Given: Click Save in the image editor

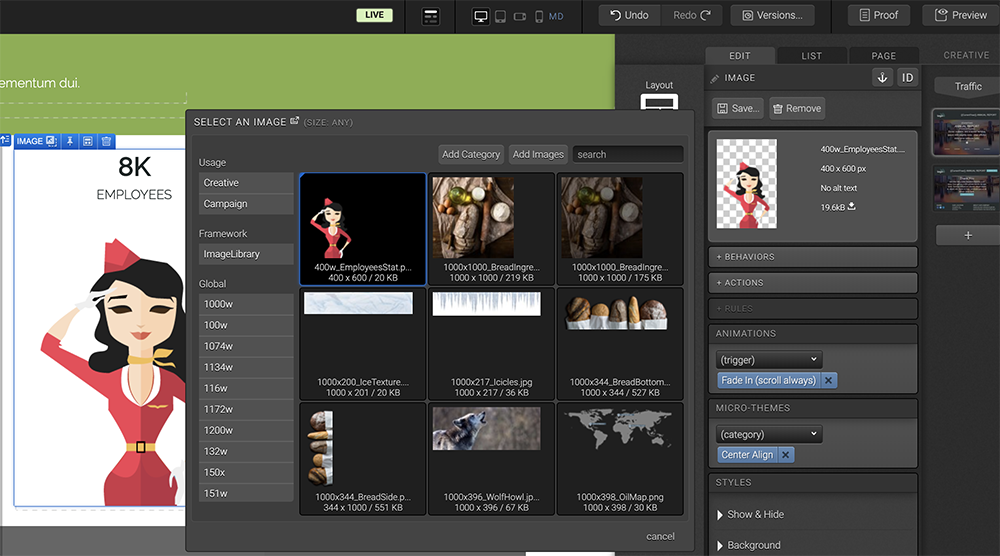Looking at the screenshot, I should (x=739, y=108).
